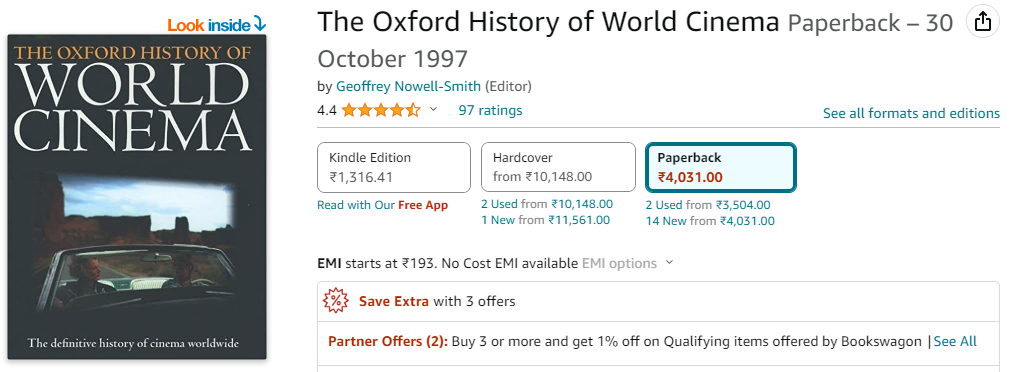View 2 Used hardcover offers from ₹10,148.00

547,204
